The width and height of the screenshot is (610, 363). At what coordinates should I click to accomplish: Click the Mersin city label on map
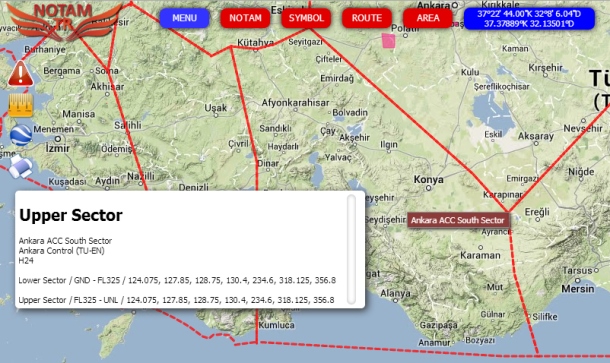[578, 289]
